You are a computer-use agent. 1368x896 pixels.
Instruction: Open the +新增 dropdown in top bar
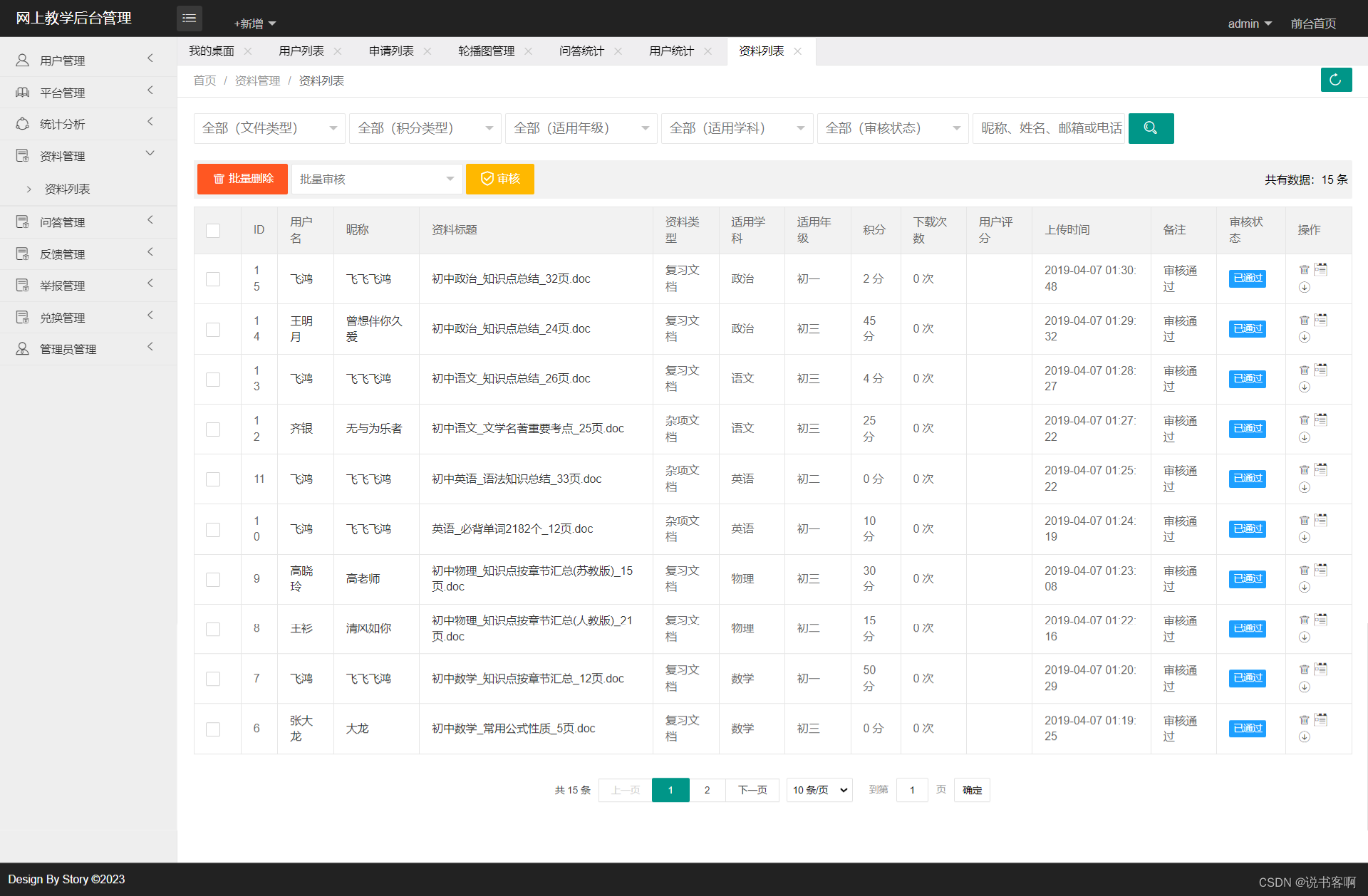pyautogui.click(x=254, y=24)
